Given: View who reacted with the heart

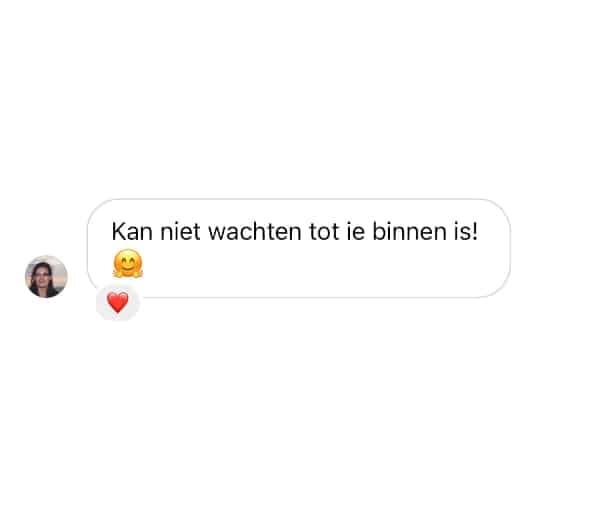Looking at the screenshot, I should pos(118,303).
